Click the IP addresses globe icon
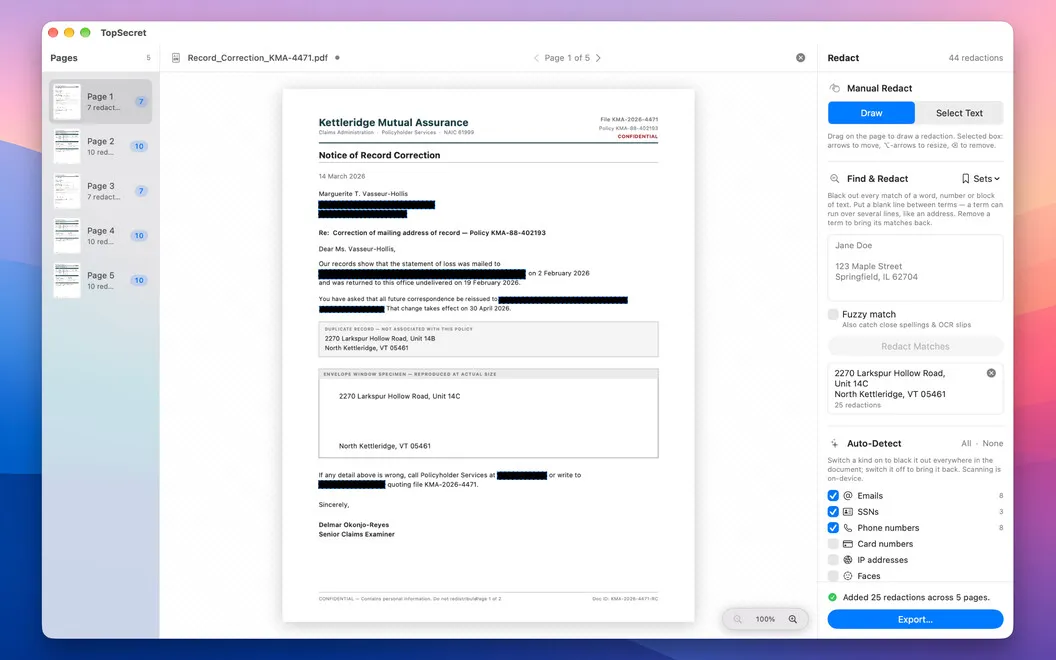Screen dimensions: 1056x660 point(848,560)
